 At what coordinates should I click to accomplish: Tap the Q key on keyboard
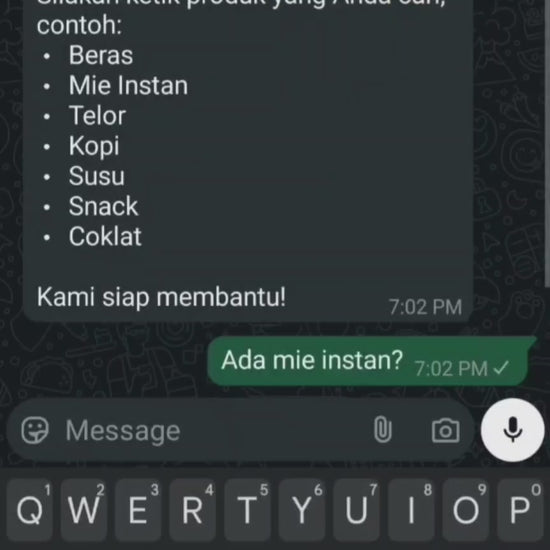[29, 510]
